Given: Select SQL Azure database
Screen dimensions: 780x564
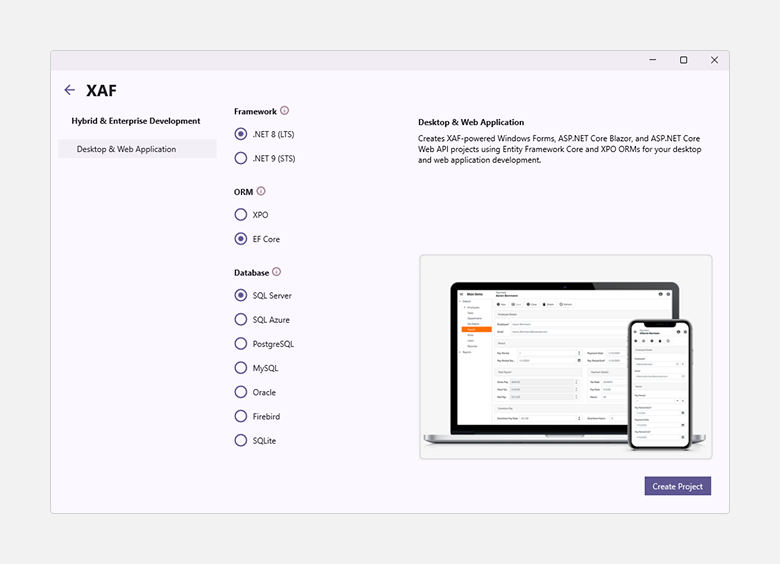Looking at the screenshot, I should pos(240,320).
